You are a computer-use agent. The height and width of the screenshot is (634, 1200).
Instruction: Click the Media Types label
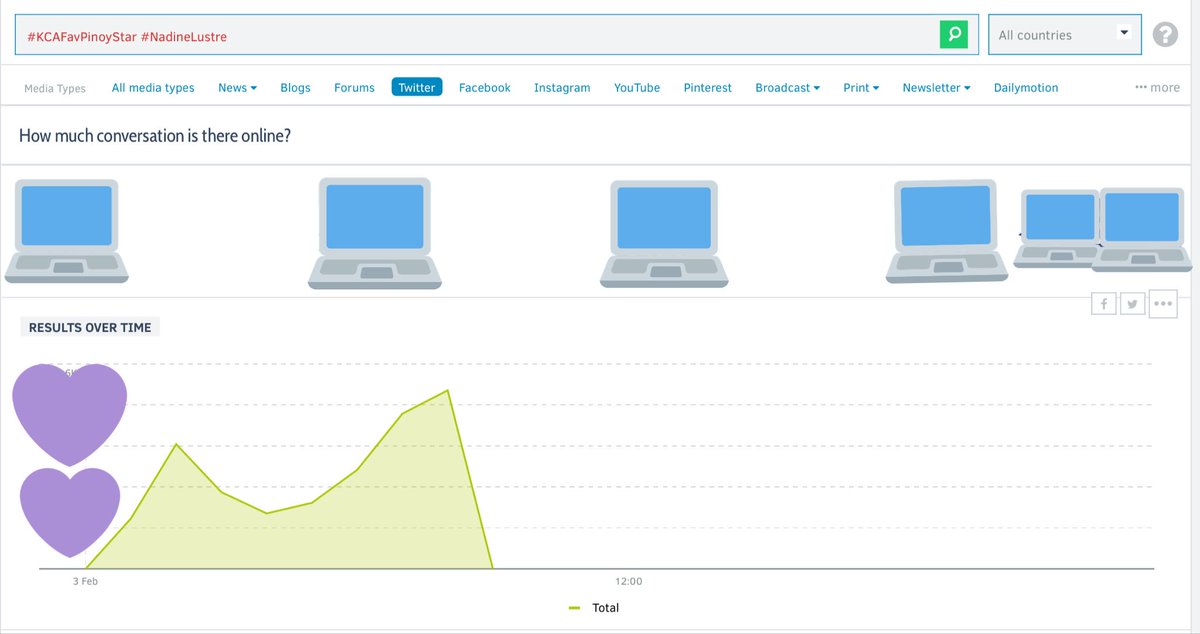(x=55, y=88)
